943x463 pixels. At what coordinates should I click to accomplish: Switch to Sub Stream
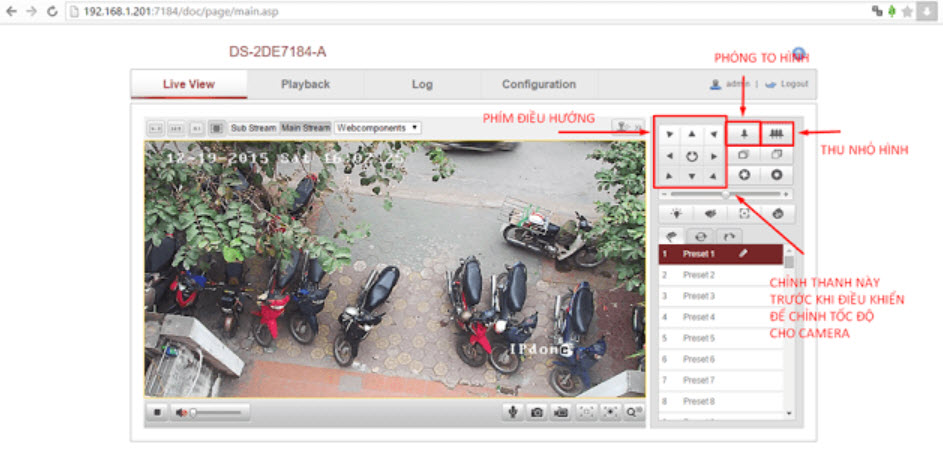pyautogui.click(x=253, y=128)
